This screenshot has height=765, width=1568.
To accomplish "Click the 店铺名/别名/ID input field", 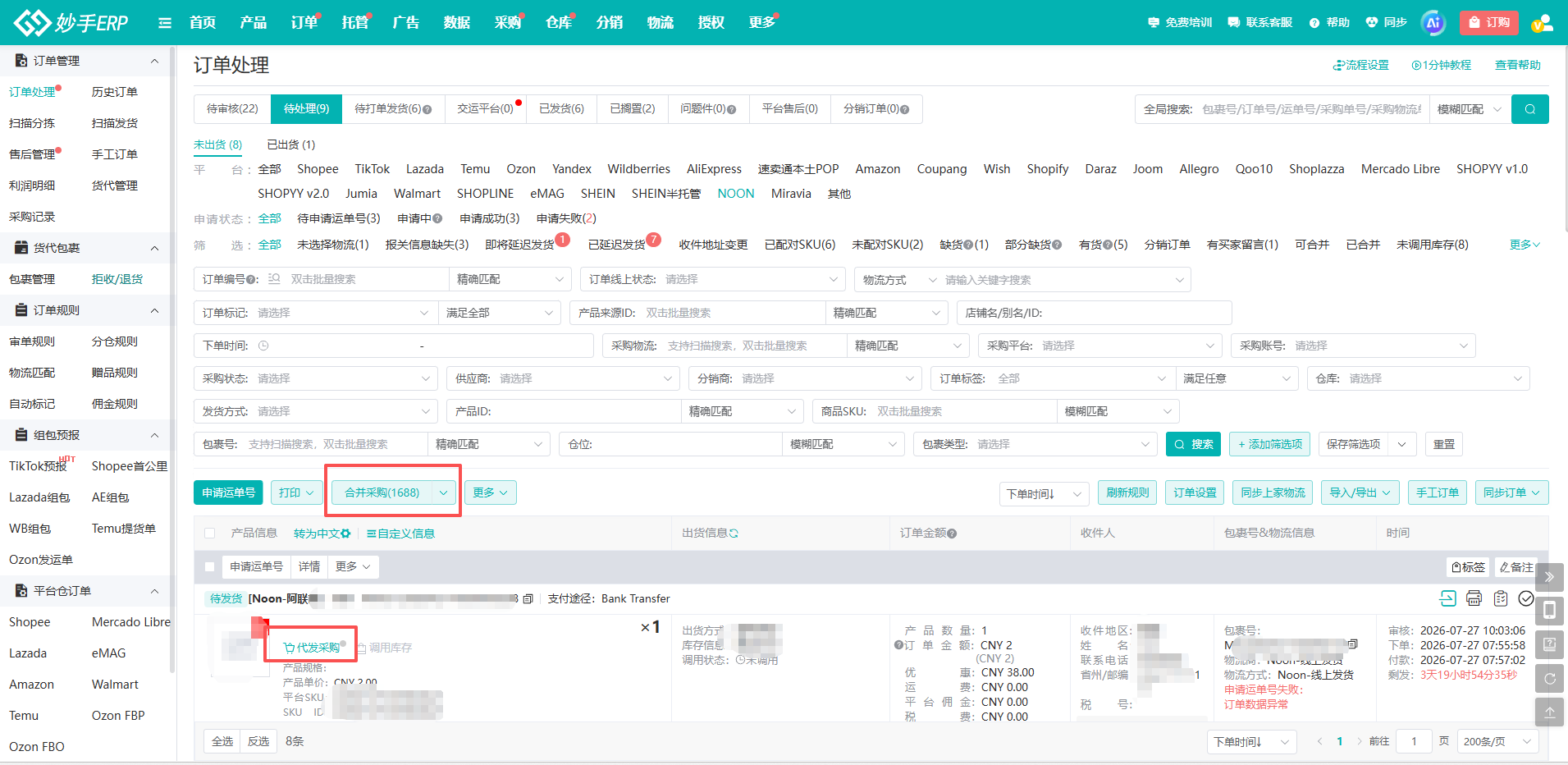I will point(1094,314).
